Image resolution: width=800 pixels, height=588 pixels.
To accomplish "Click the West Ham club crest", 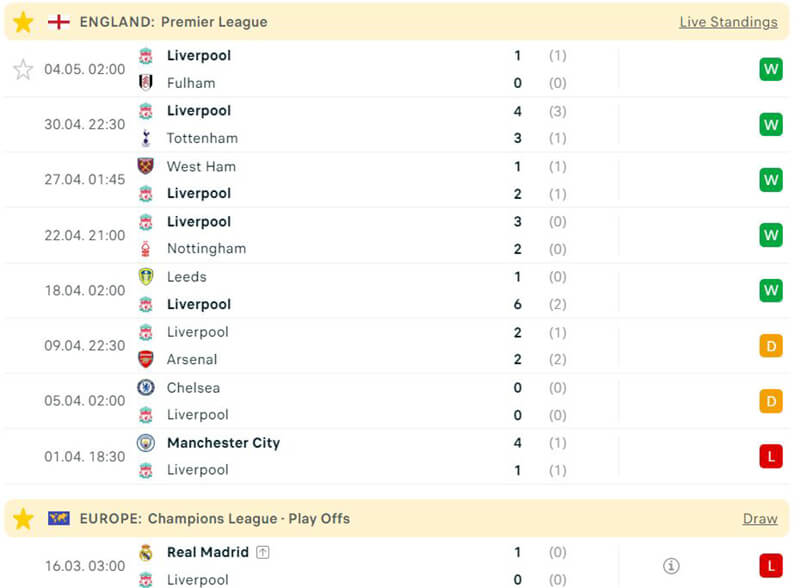I will coord(146,166).
